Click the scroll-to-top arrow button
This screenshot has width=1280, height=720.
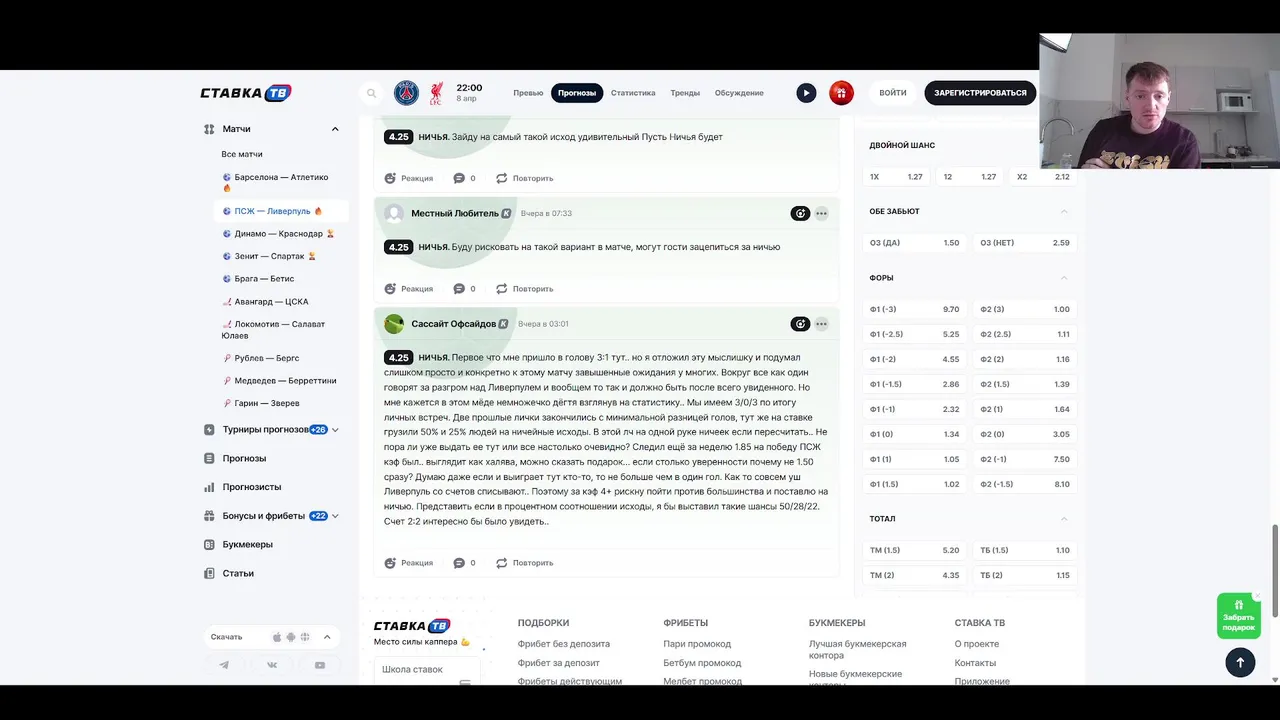click(x=1240, y=662)
